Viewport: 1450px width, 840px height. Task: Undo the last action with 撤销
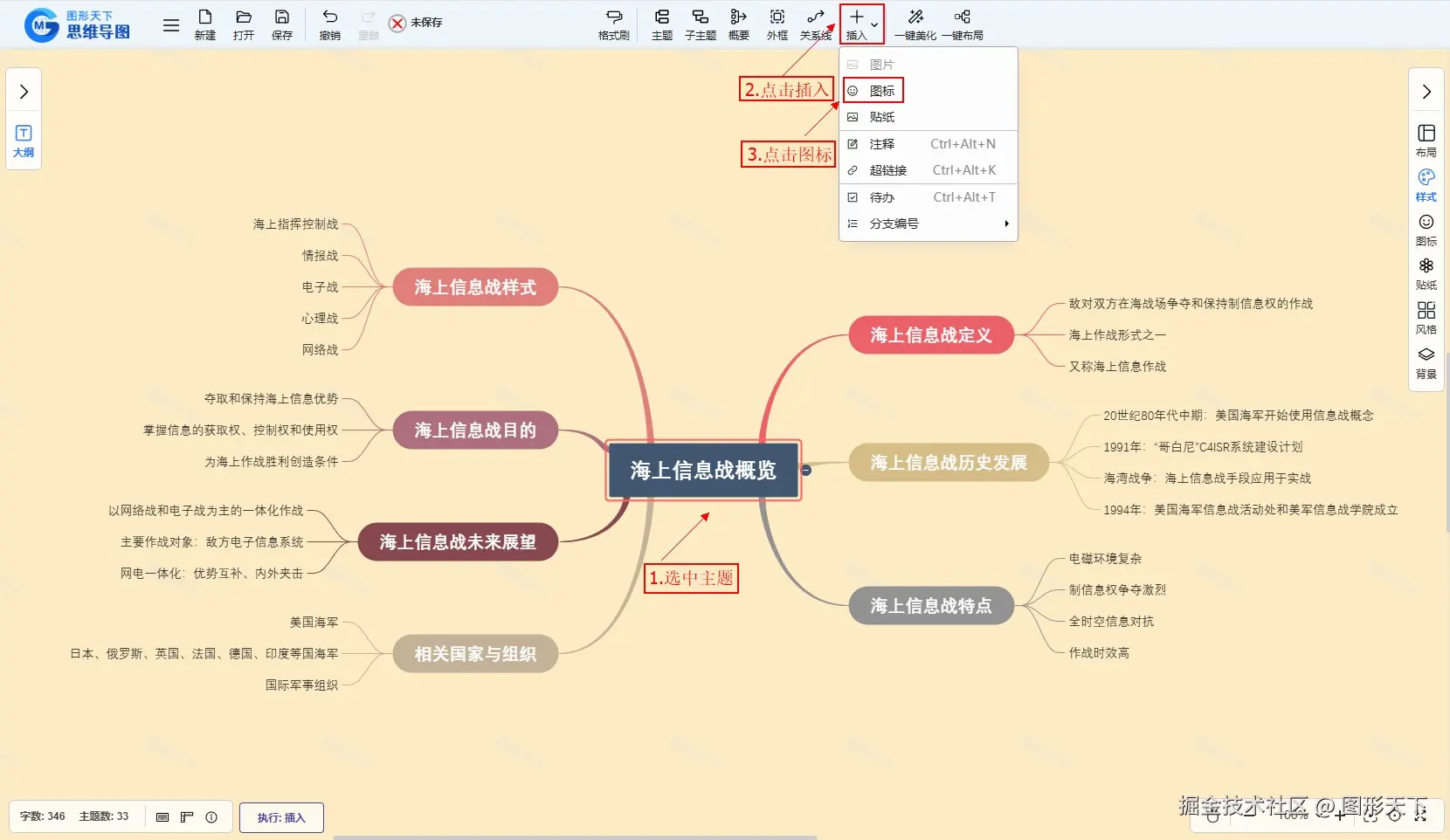tap(330, 24)
